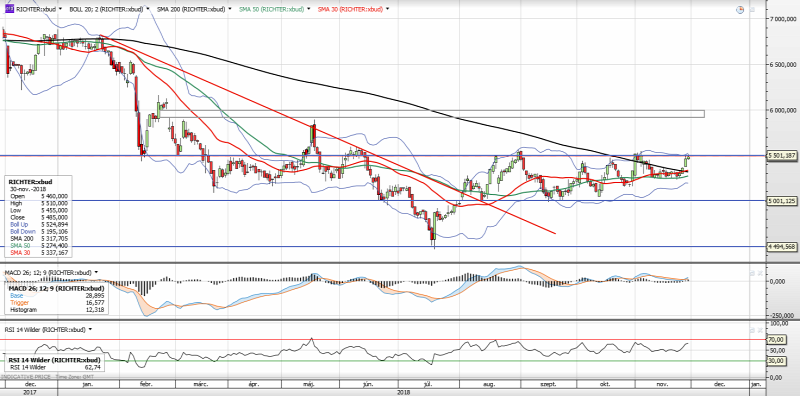Click the Boll Up 5 524,894 row

(39, 225)
